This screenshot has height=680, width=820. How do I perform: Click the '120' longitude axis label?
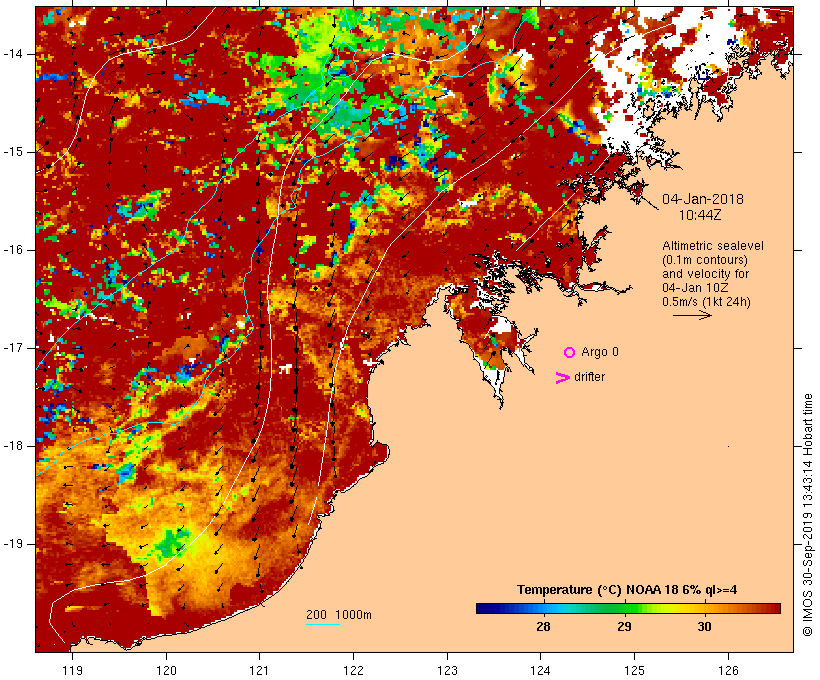pyautogui.click(x=166, y=671)
